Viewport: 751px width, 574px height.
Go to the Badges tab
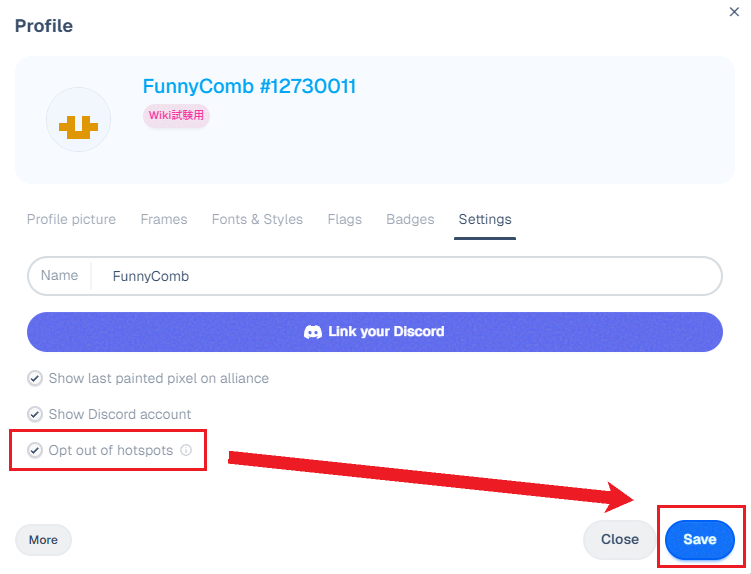(410, 219)
